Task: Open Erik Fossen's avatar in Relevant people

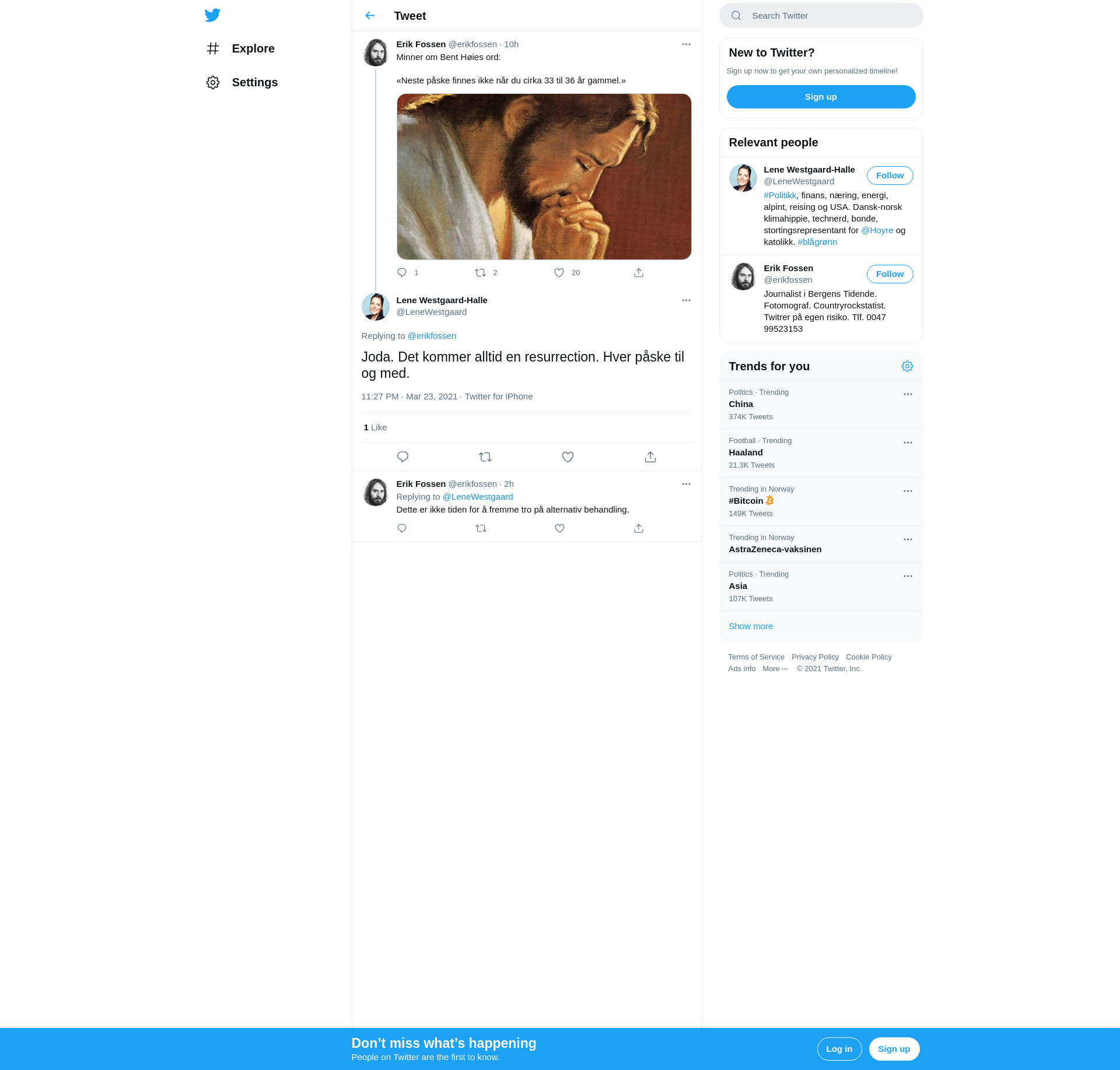Action: (743, 276)
